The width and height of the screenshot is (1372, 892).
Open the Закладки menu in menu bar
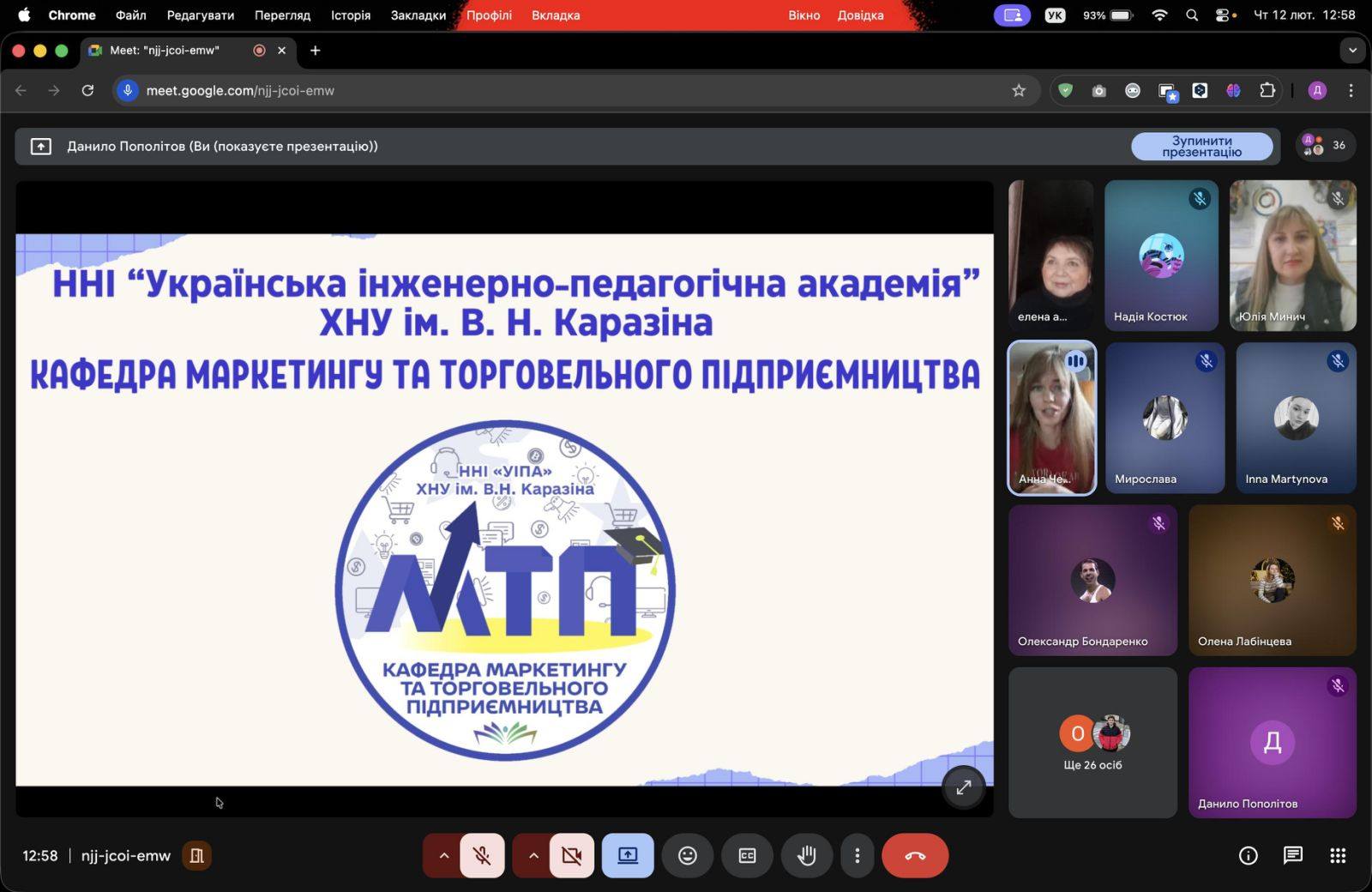[x=418, y=15]
